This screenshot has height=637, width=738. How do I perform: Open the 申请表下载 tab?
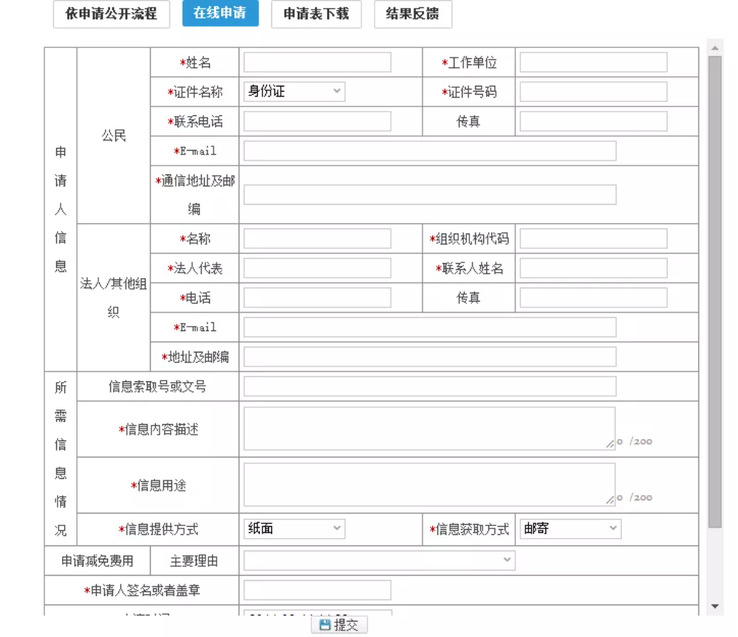pos(316,14)
